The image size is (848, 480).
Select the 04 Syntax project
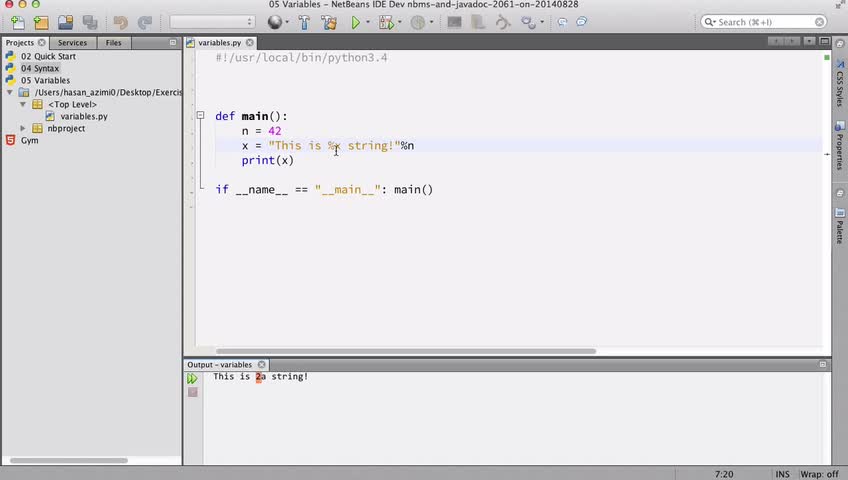point(40,68)
